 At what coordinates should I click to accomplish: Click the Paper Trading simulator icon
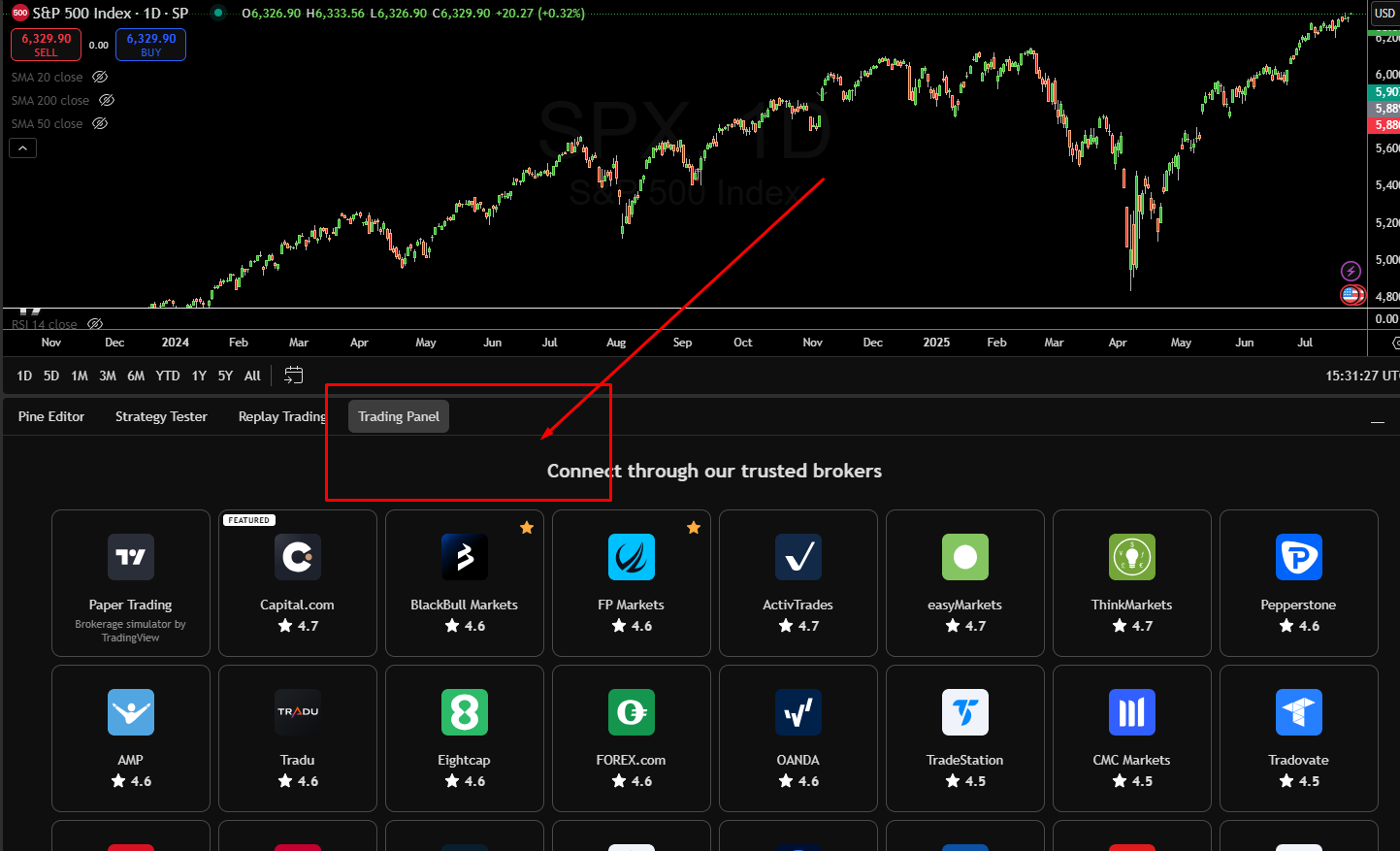[131, 557]
